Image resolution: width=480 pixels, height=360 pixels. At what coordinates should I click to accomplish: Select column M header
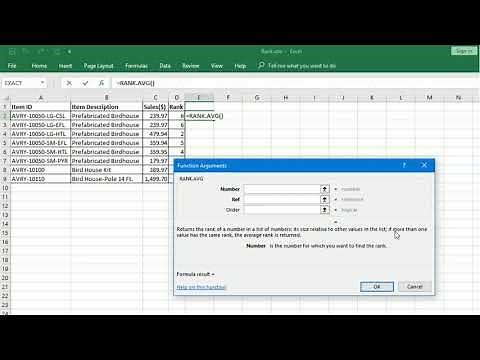429,97
